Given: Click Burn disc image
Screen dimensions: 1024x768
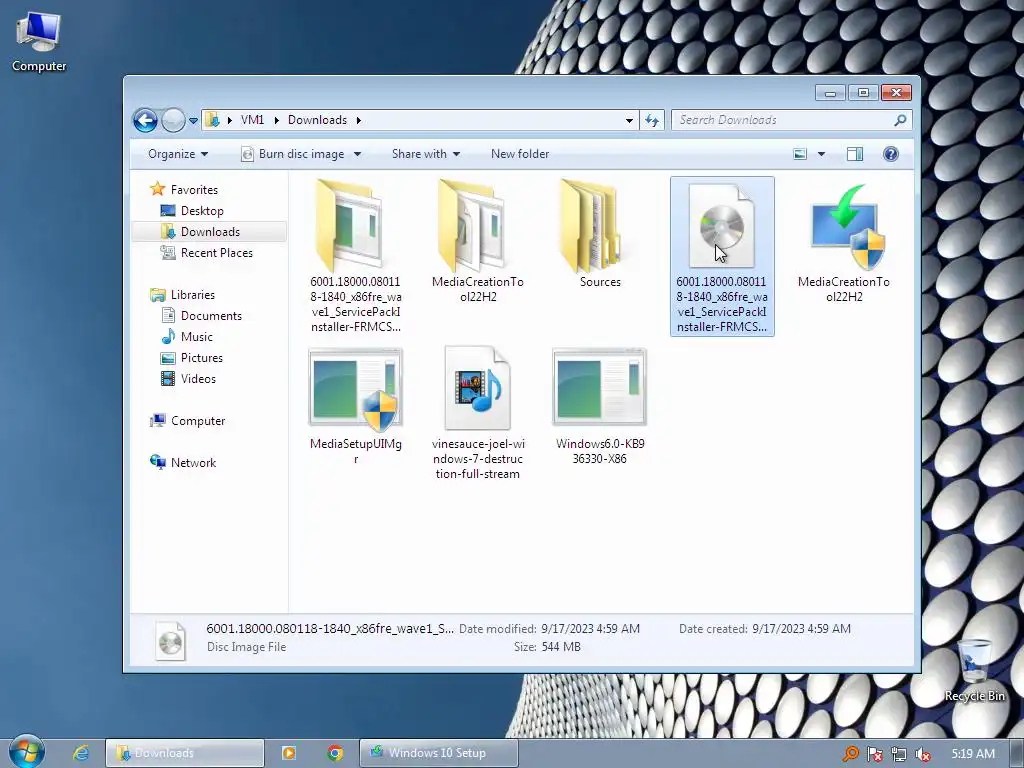Looking at the screenshot, I should click(x=293, y=154).
